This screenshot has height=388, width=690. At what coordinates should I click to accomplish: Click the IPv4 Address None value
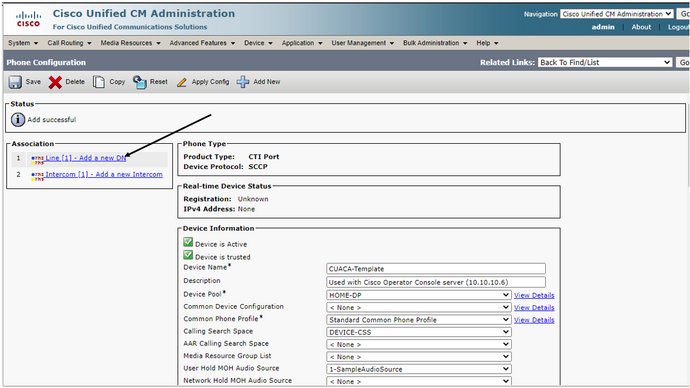pos(246,209)
